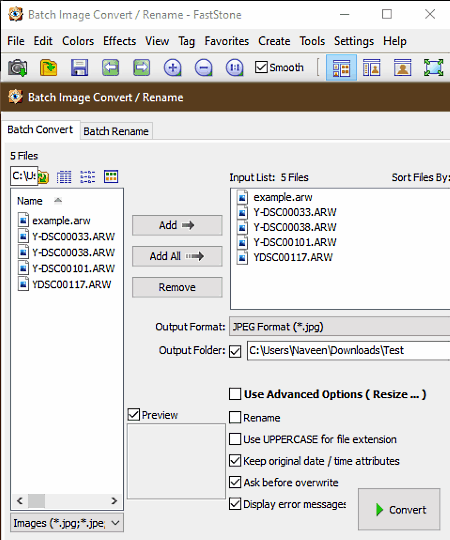The width and height of the screenshot is (450, 540).
Task: Open the Edit menu
Action: [43, 41]
